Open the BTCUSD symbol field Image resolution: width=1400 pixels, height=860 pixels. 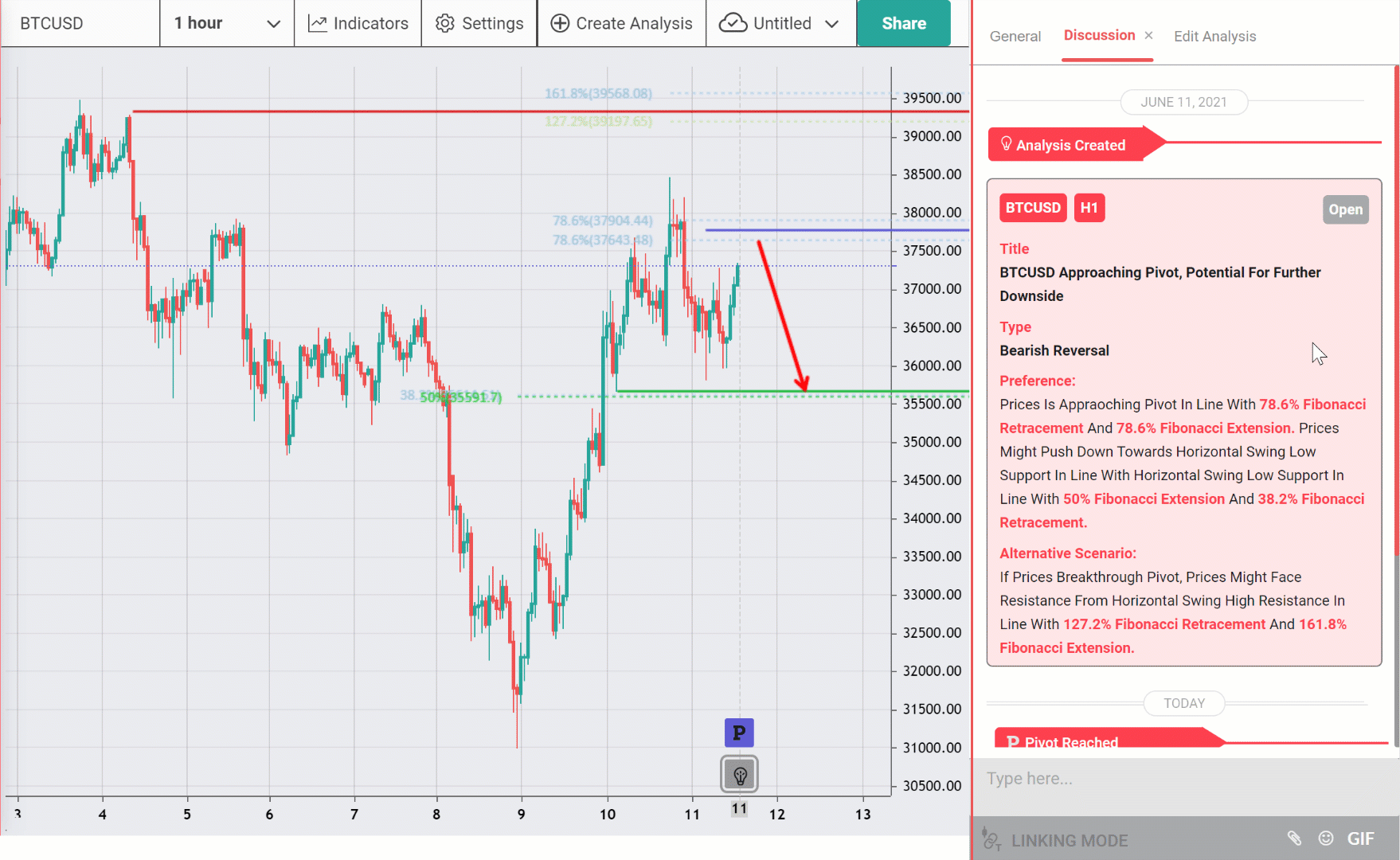(x=80, y=23)
